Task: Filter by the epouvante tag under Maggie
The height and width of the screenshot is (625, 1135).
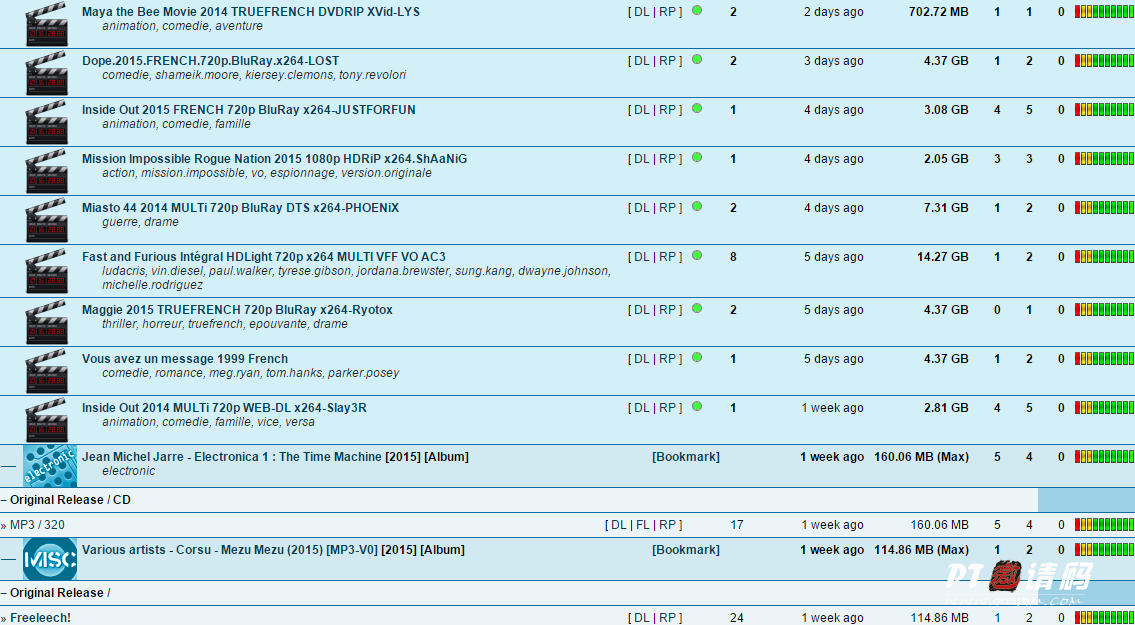Action: tap(279, 324)
